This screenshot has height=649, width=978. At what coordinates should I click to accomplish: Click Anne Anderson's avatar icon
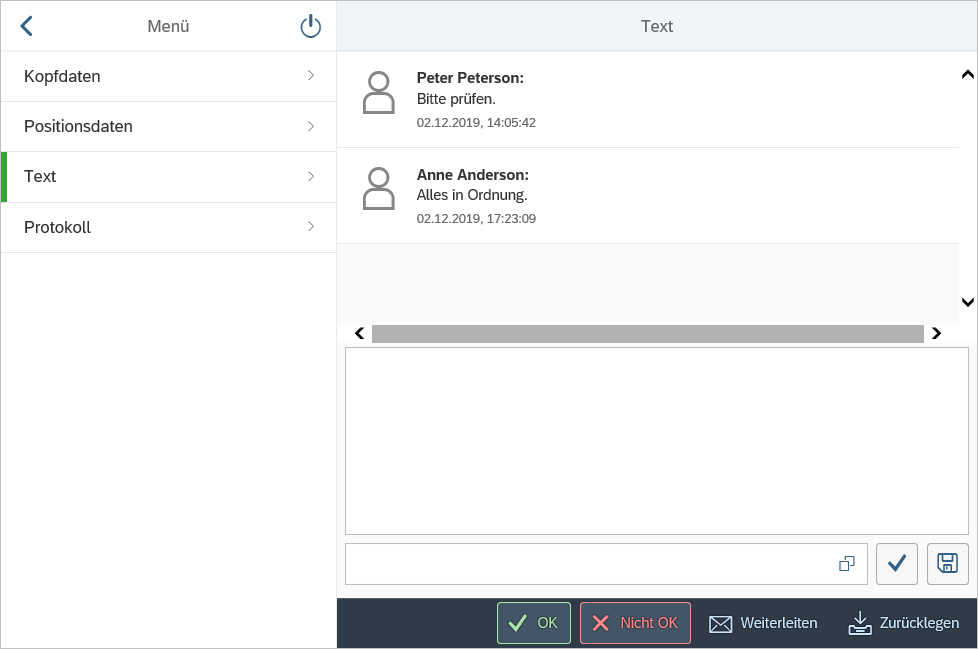[378, 189]
